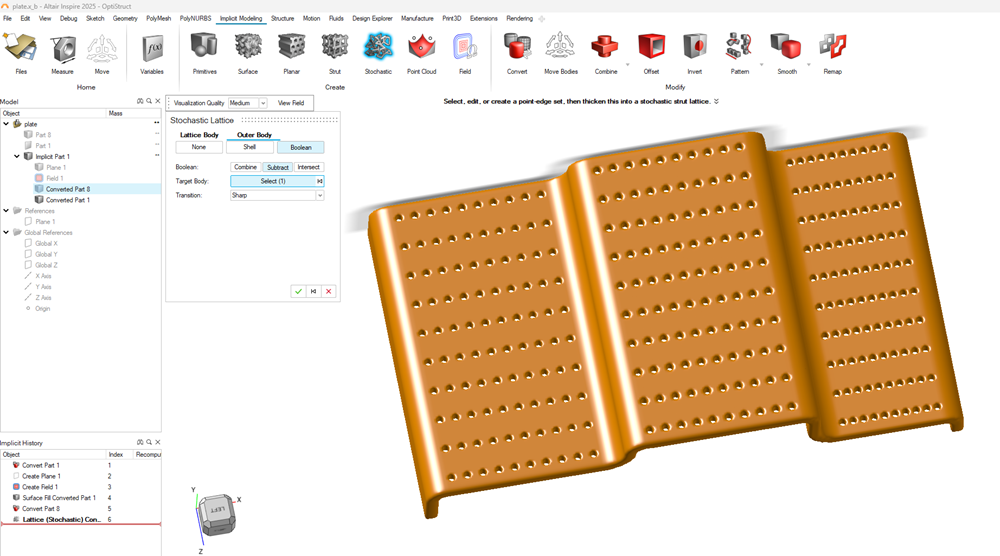Open the Remap tool
Image resolution: width=1000 pixels, height=556 pixels.
pyautogui.click(x=832, y=52)
